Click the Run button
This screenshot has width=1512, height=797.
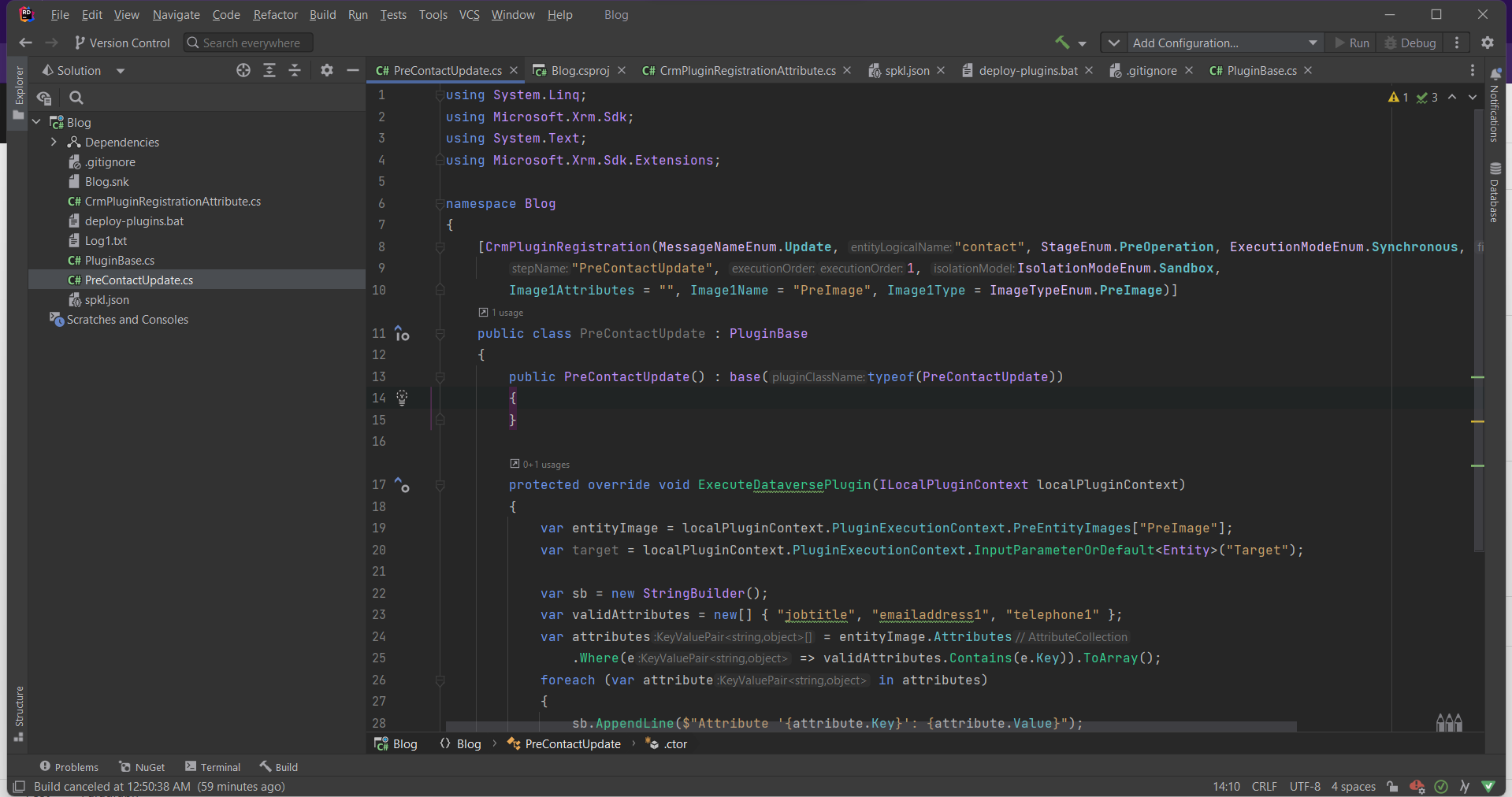1352,43
